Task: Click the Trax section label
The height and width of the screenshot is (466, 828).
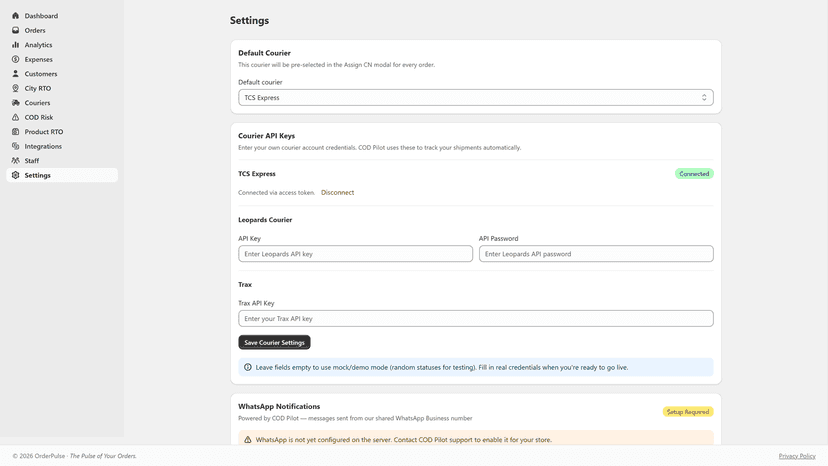Action: coord(245,284)
